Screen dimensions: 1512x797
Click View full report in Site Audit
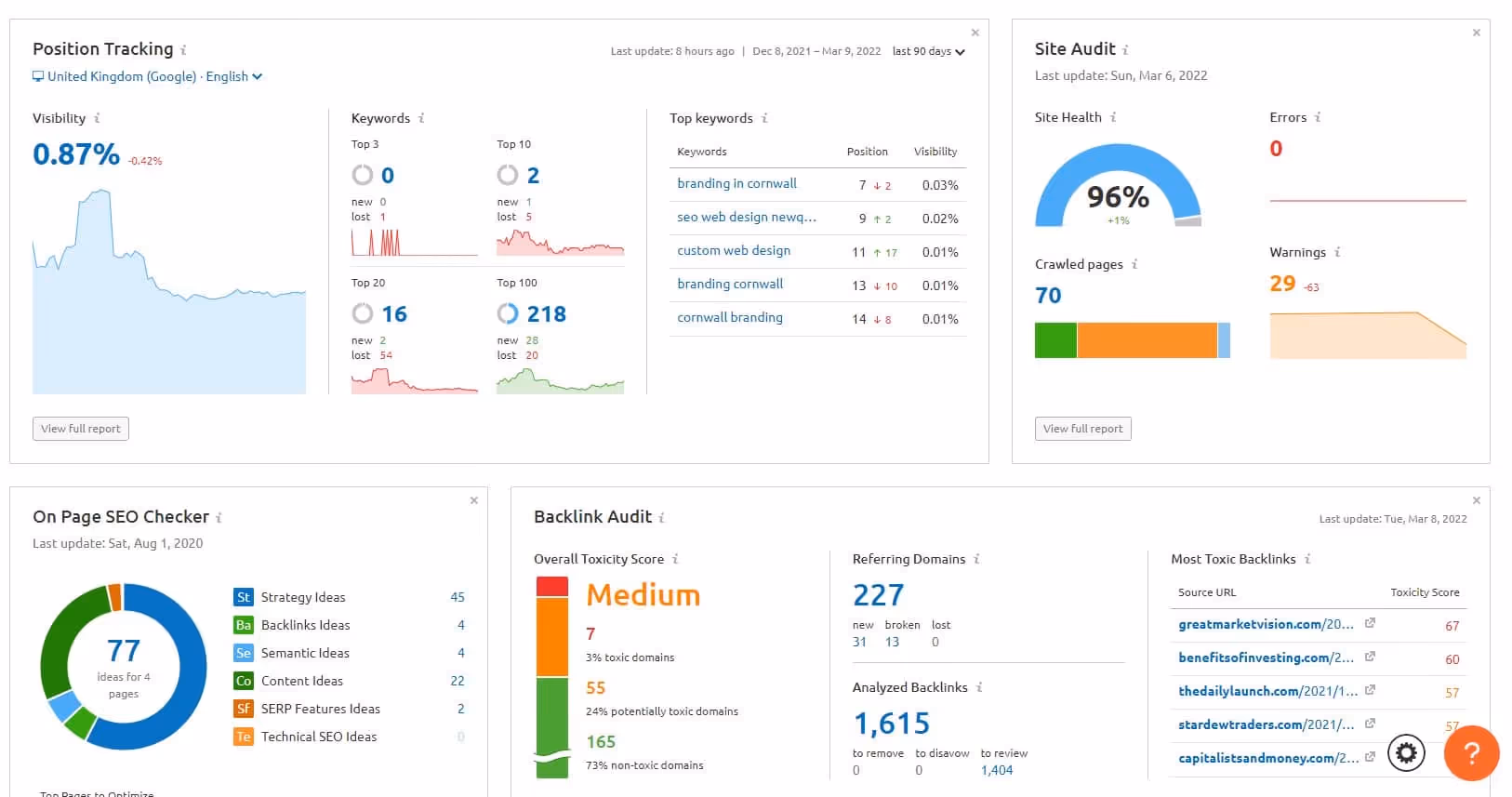click(x=1083, y=429)
